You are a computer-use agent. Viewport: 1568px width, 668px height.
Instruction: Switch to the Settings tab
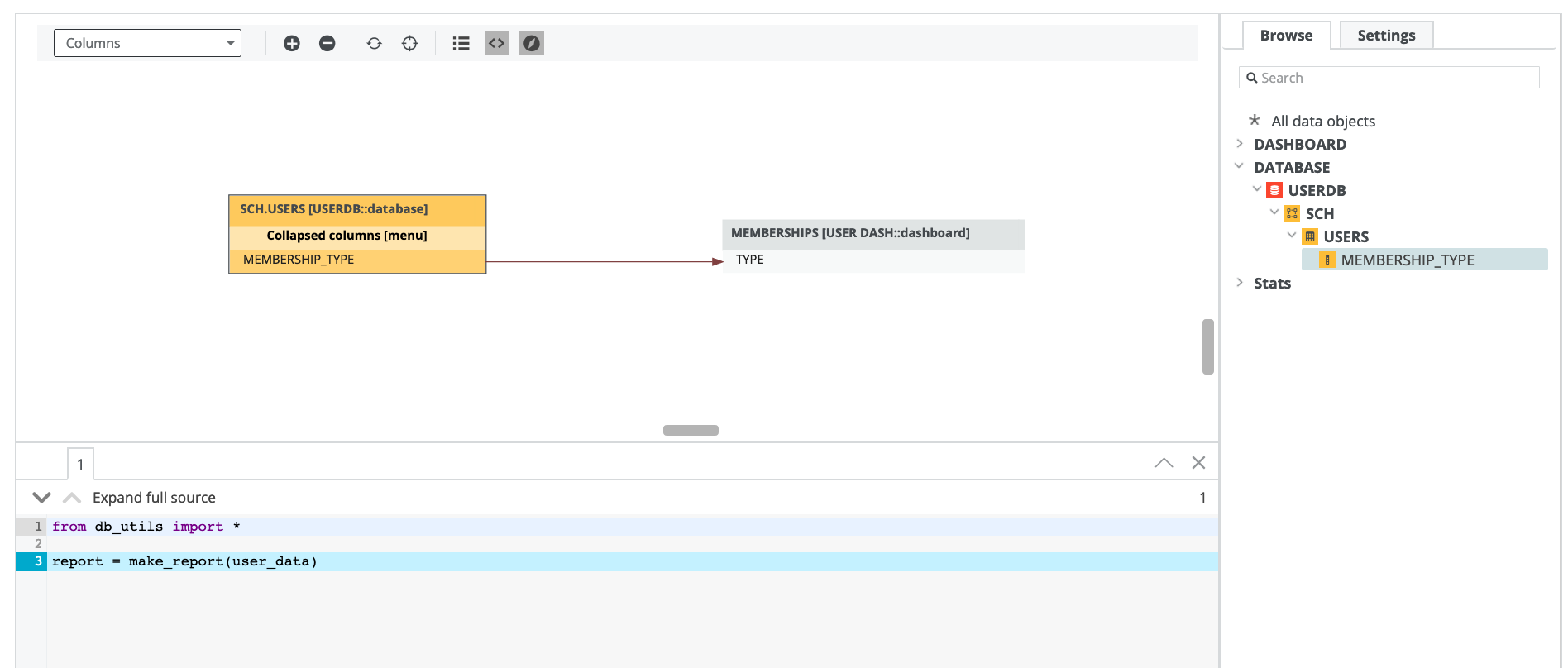1386,36
